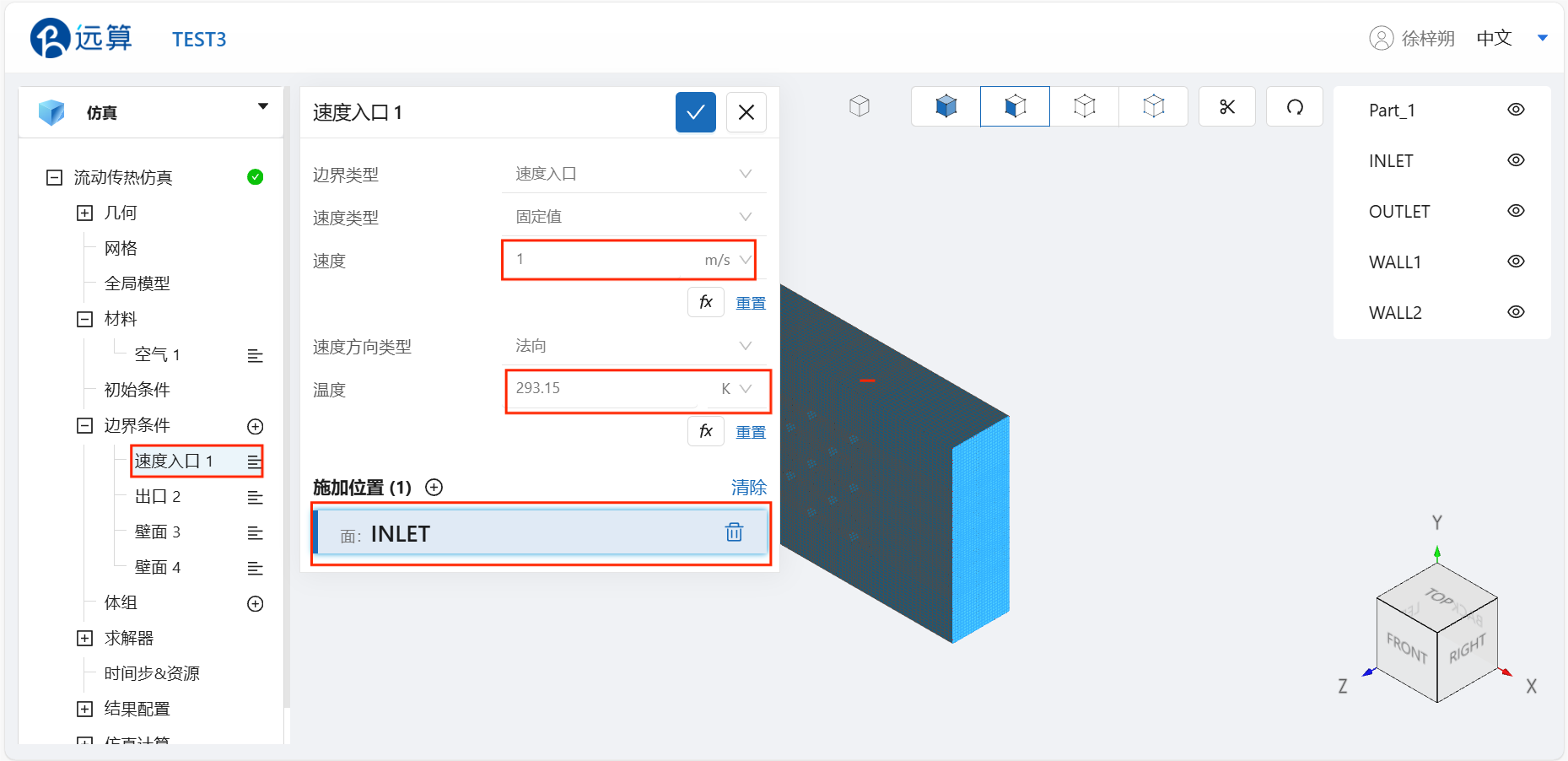1568x761 pixels.
Task: Open the 速度方向类型 dropdown
Action: click(x=634, y=346)
